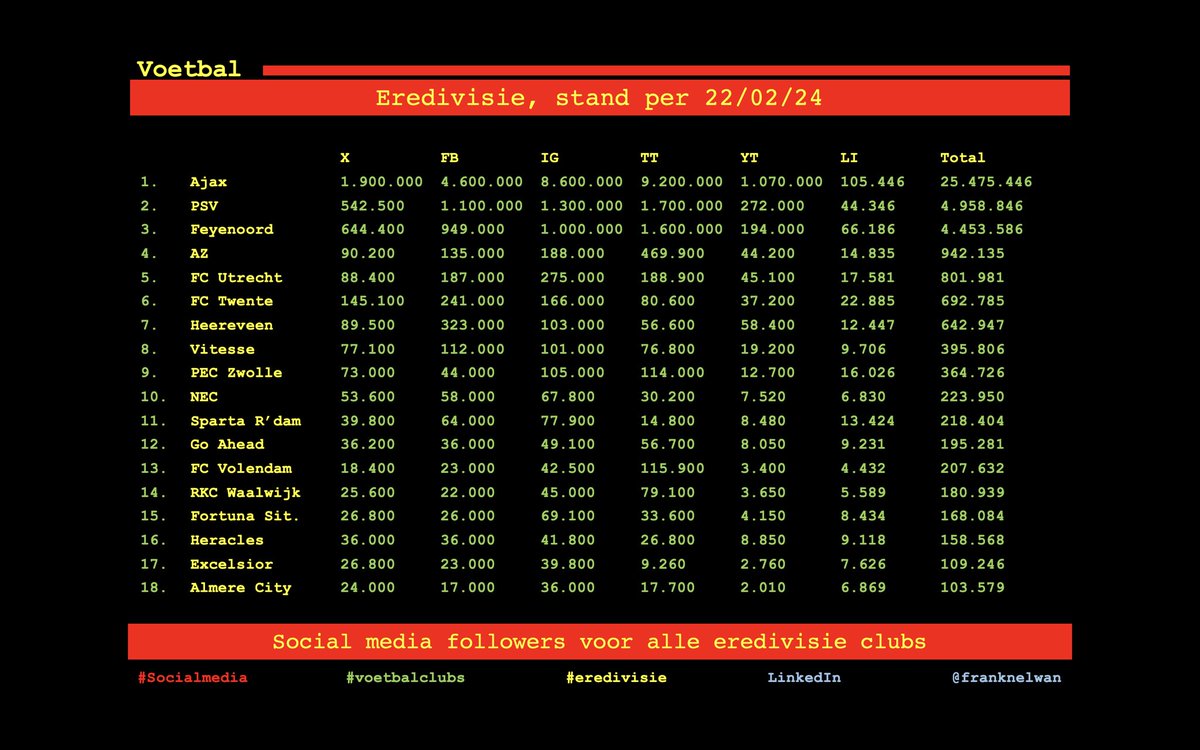Viewport: 1200px width, 750px height.
Task: Select the Fortuna Sit. club name
Action: click(x=245, y=516)
